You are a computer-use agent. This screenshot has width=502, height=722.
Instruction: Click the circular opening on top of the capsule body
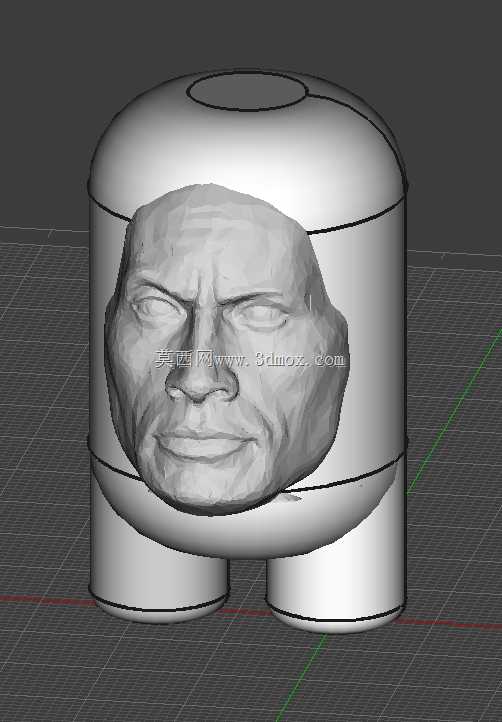(247, 91)
